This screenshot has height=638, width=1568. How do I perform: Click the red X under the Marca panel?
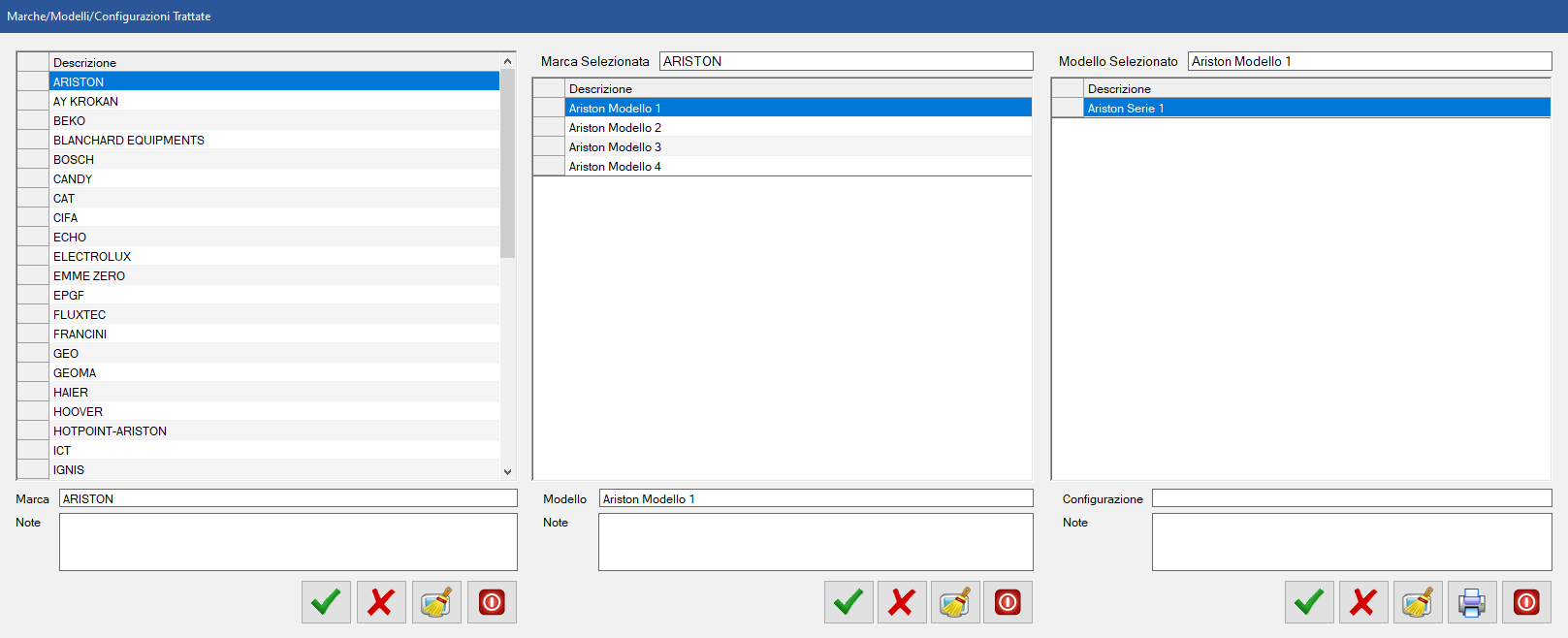click(381, 602)
